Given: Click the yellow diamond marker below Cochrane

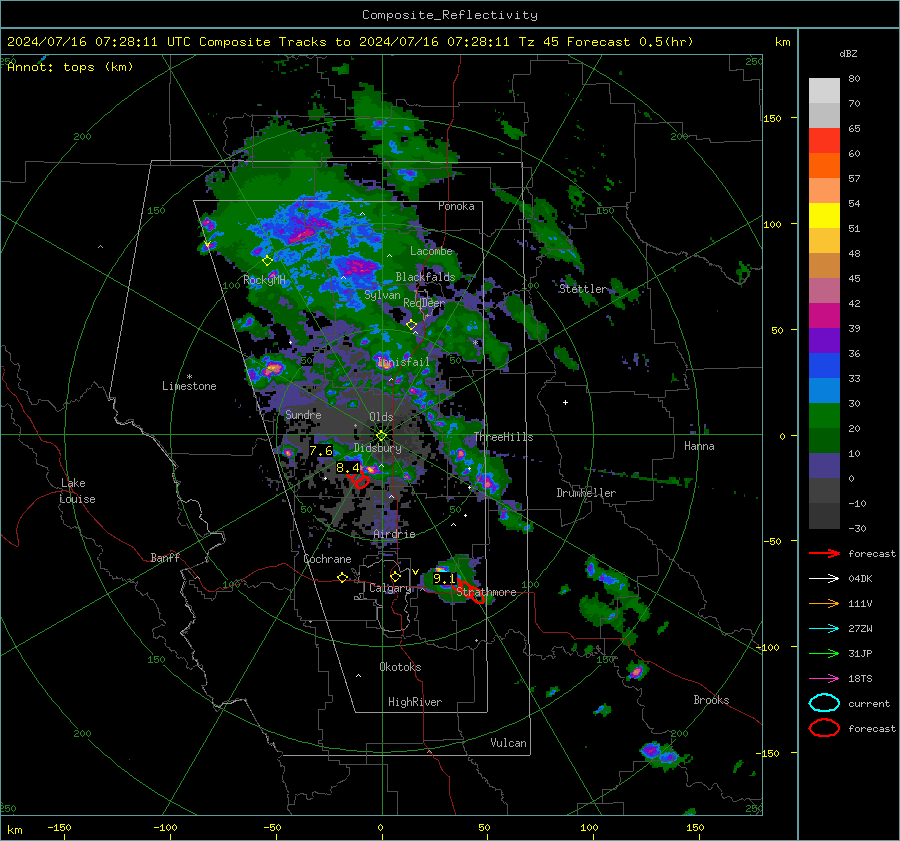Looking at the screenshot, I should click(x=342, y=577).
